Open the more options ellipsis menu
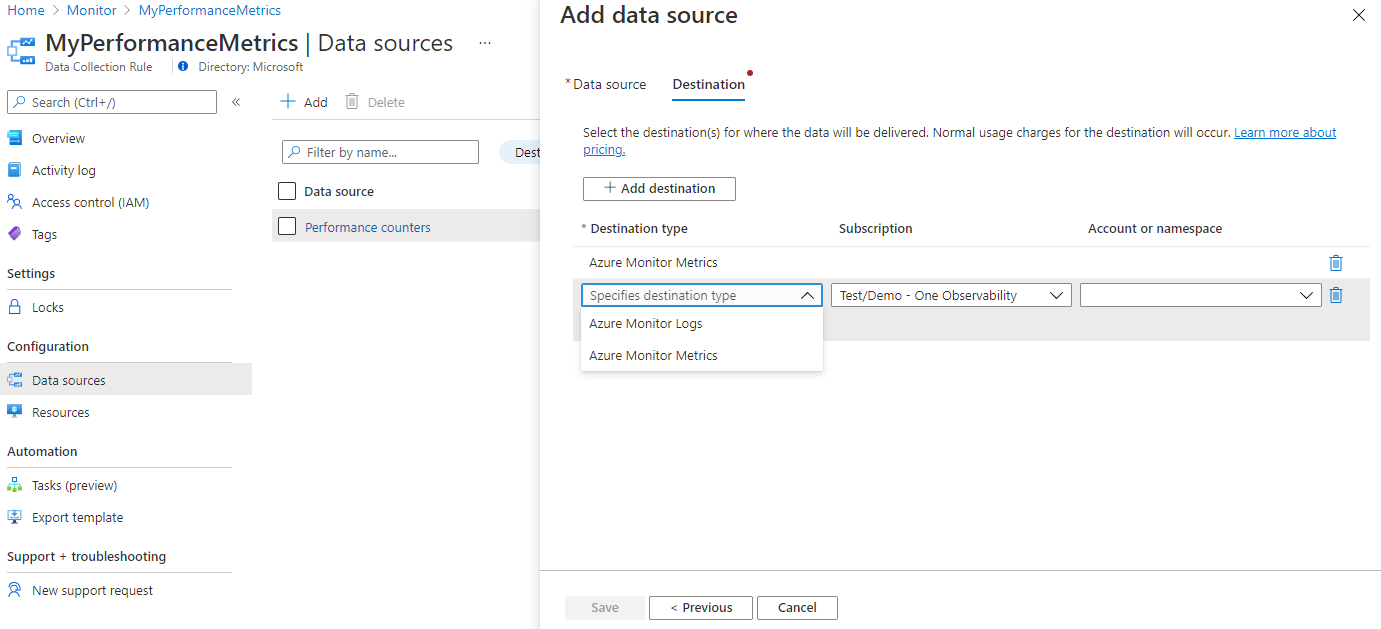The width and height of the screenshot is (1381, 629). point(485,43)
